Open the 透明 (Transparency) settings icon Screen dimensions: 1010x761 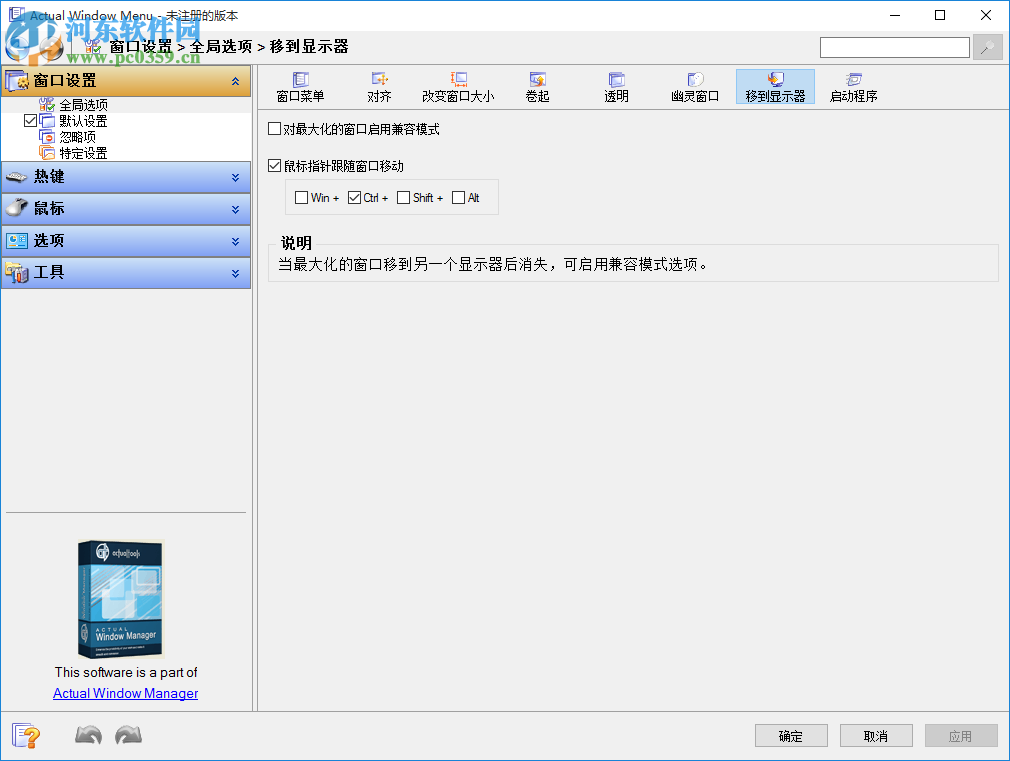click(616, 86)
